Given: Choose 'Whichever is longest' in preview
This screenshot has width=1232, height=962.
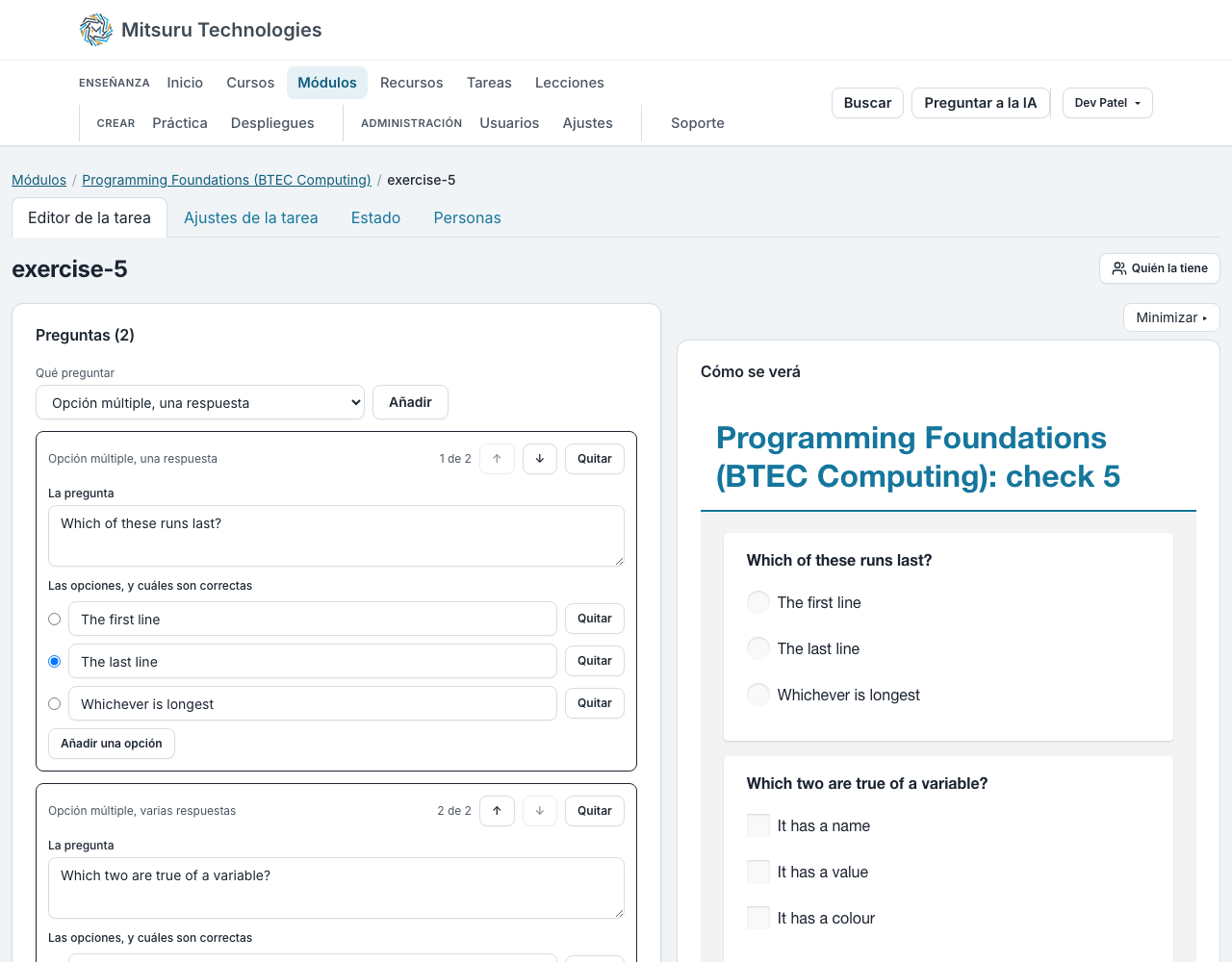Looking at the screenshot, I should tap(758, 695).
